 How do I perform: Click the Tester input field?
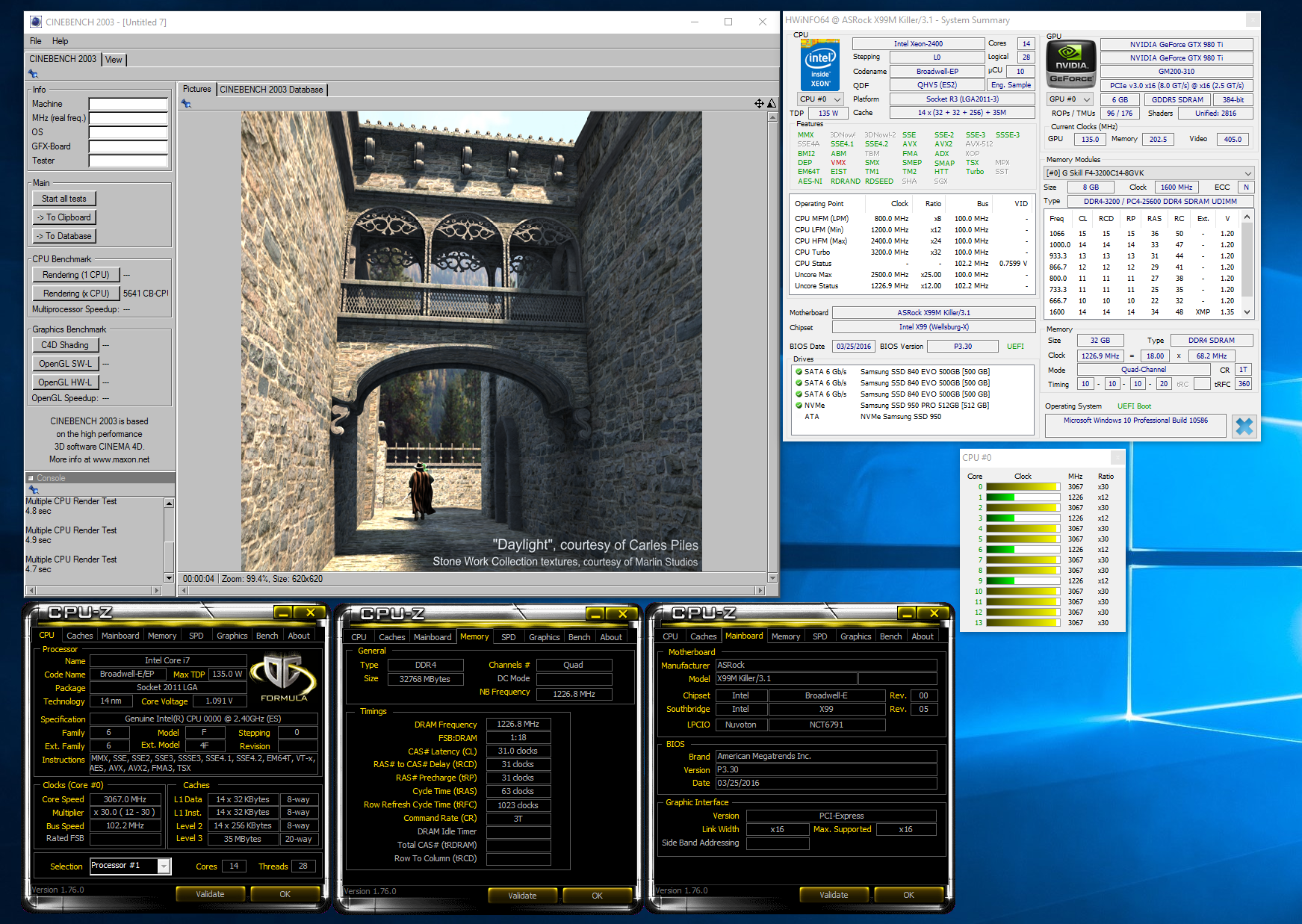point(128,161)
